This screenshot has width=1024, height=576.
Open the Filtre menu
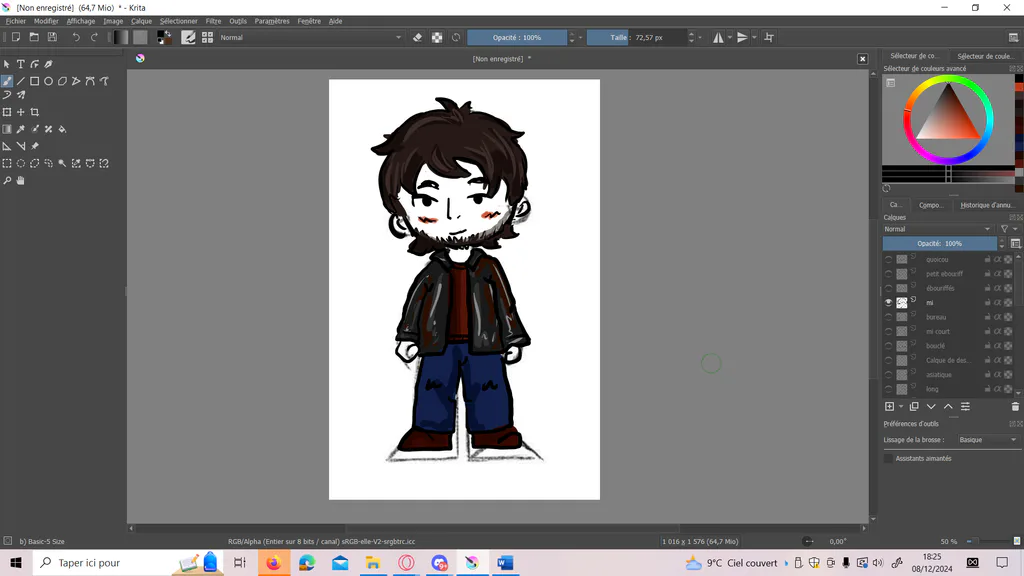click(x=213, y=21)
